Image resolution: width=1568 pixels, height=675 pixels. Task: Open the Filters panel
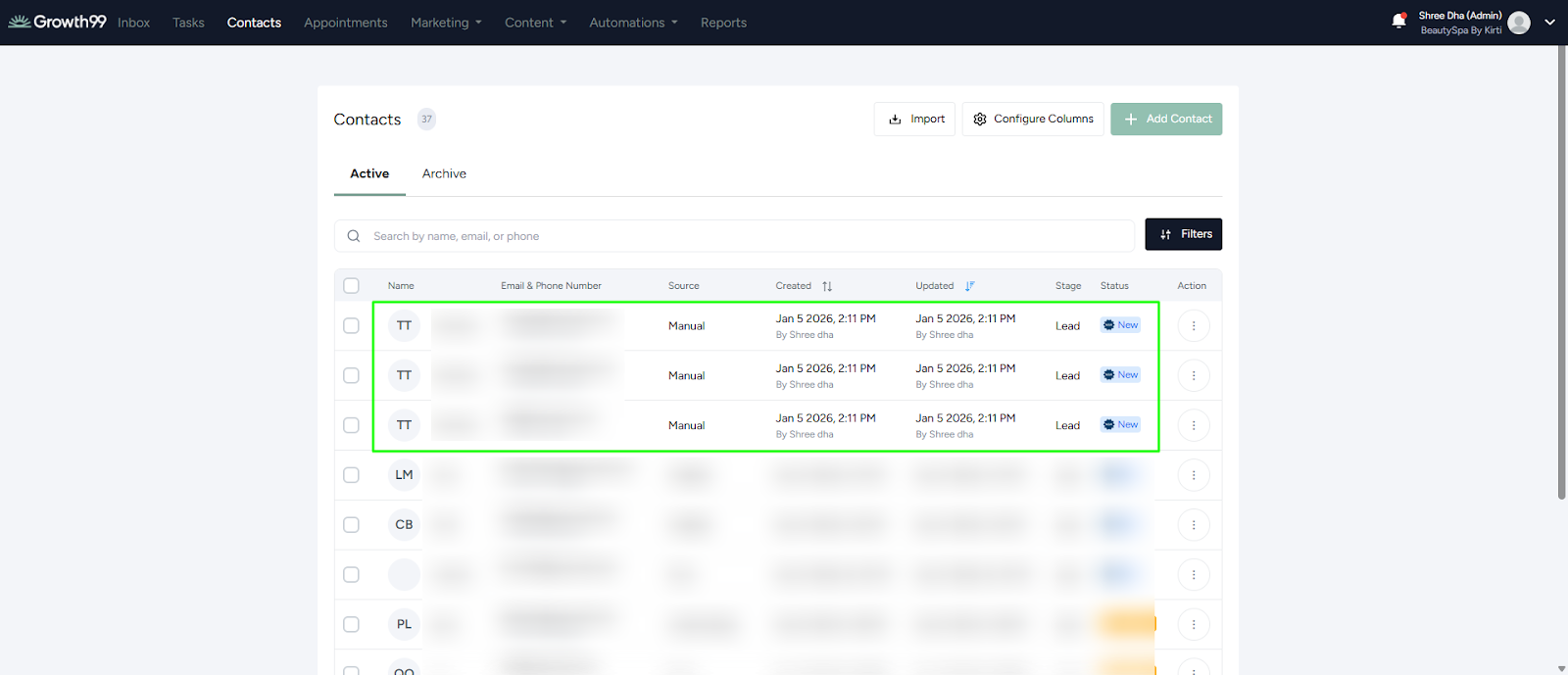click(1183, 234)
